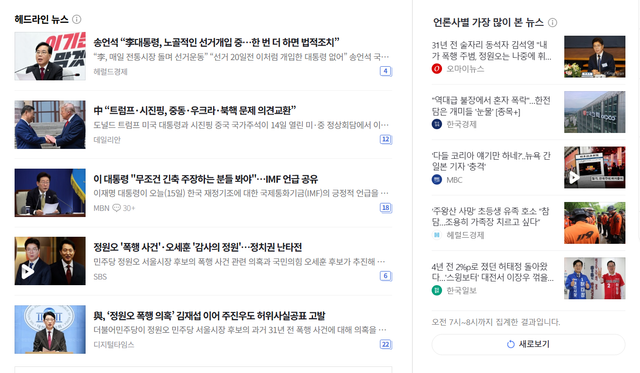Open related articles badge showing 22
This screenshot has height=373, width=640.
(x=385, y=344)
